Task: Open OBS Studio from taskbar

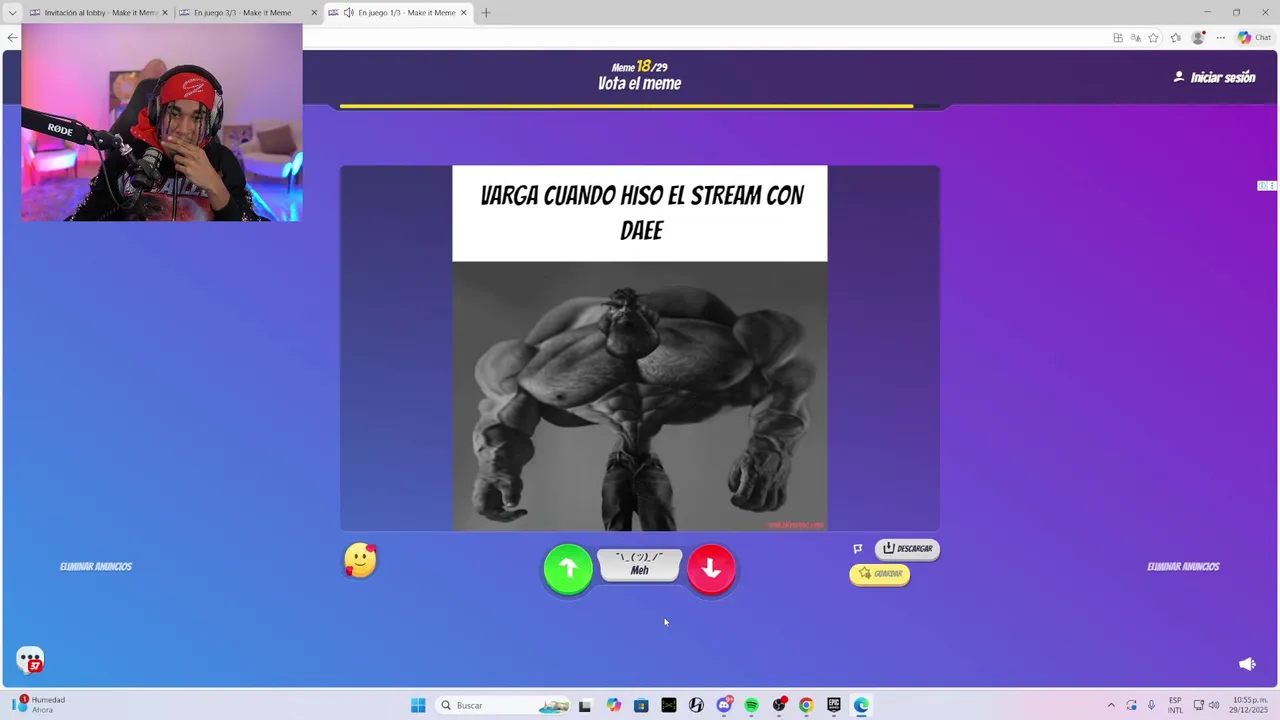Action: 779,705
